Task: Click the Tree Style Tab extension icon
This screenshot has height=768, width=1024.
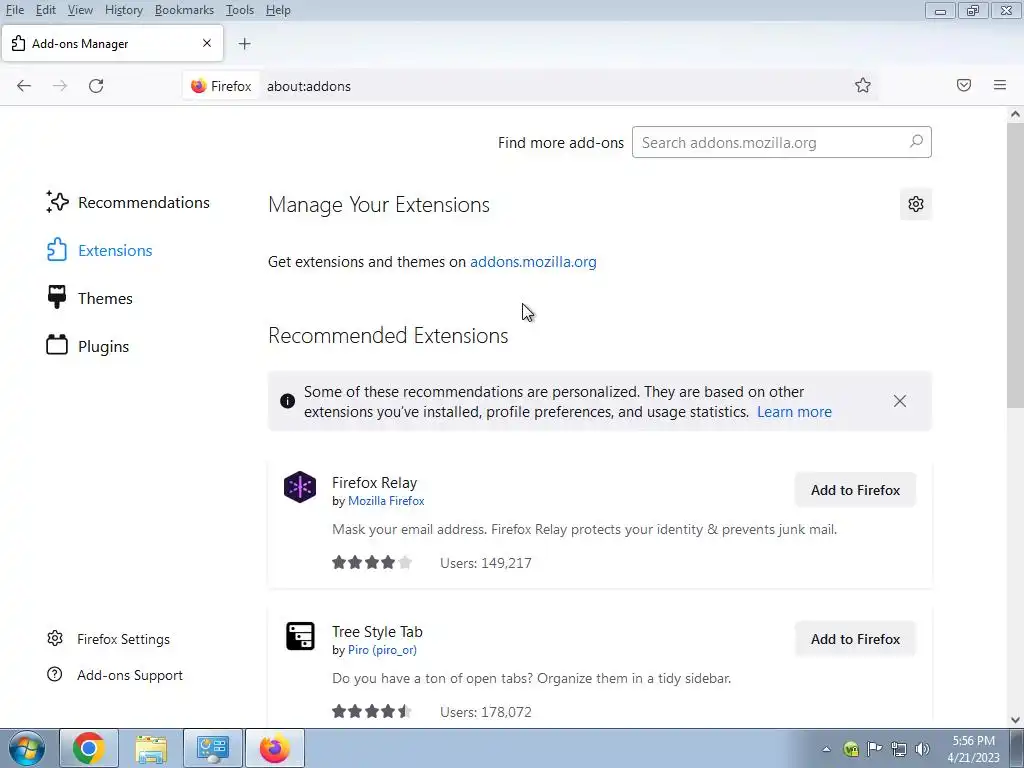Action: (x=300, y=635)
